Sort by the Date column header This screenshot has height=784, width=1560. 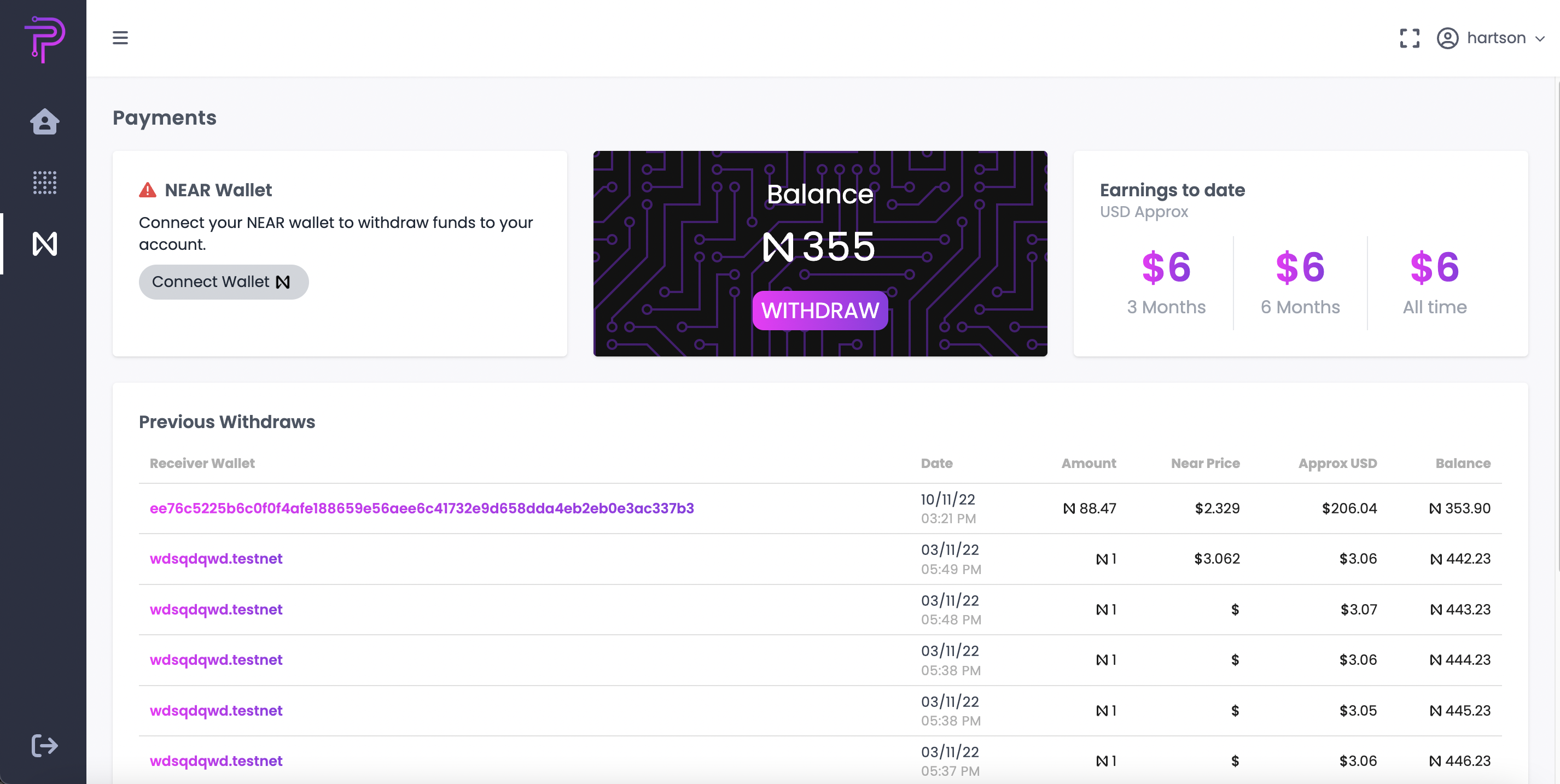936,463
